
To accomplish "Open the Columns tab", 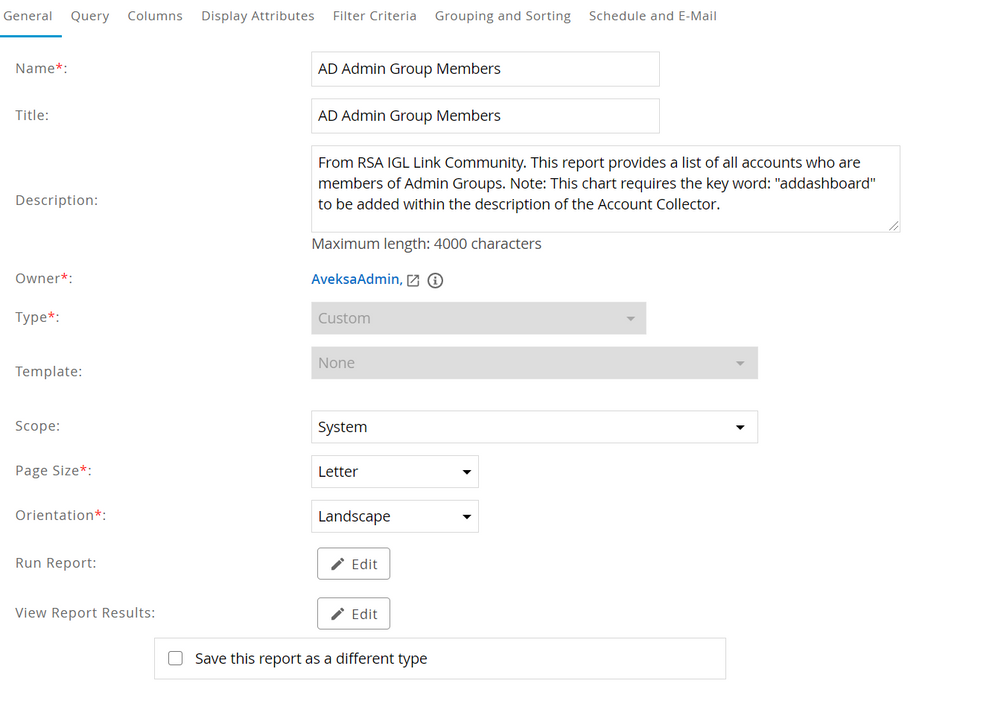I will [155, 16].
